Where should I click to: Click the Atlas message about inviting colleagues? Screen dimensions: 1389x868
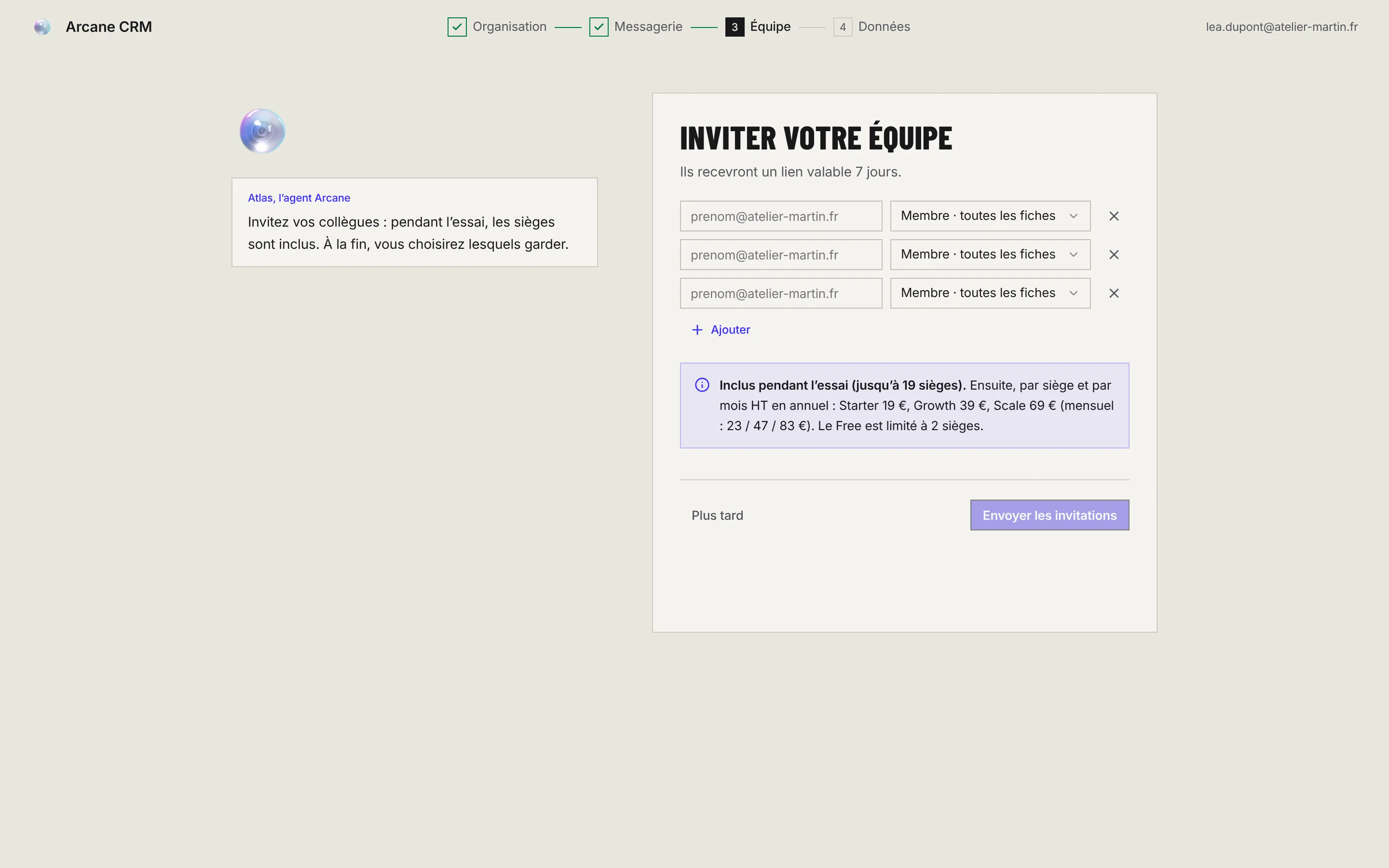(408, 233)
